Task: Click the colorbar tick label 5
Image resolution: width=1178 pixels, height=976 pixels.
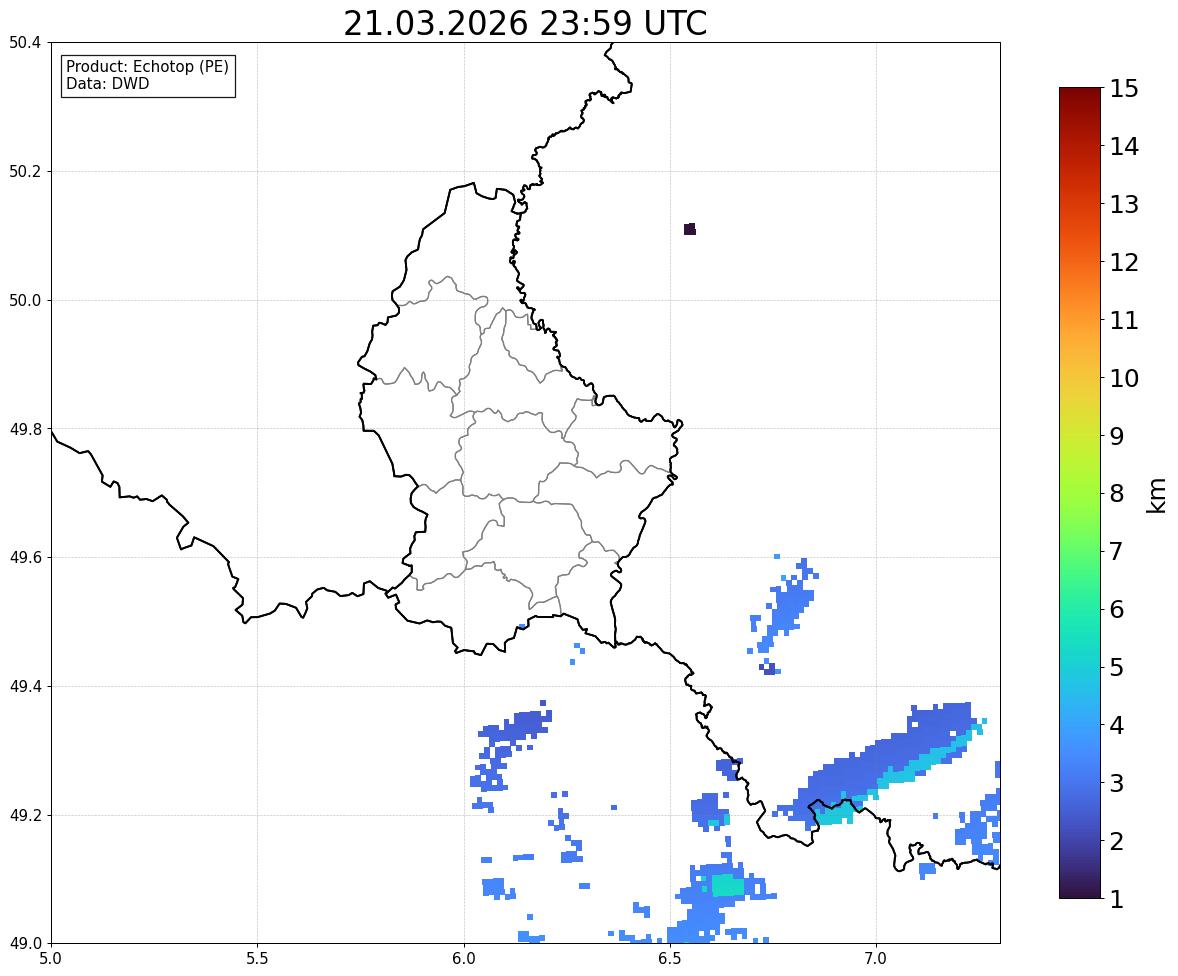Action: [x=1117, y=667]
